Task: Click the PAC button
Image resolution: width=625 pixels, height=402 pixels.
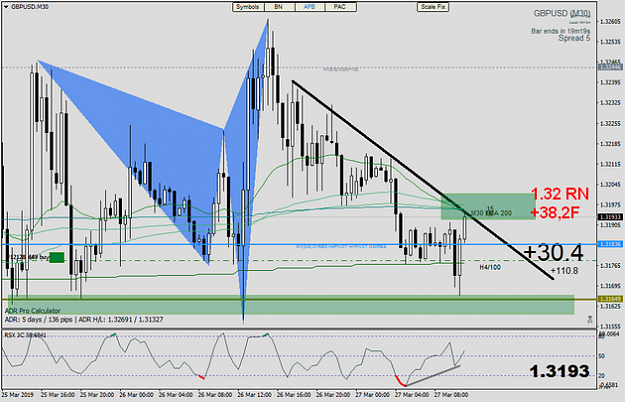Action: (340, 7)
